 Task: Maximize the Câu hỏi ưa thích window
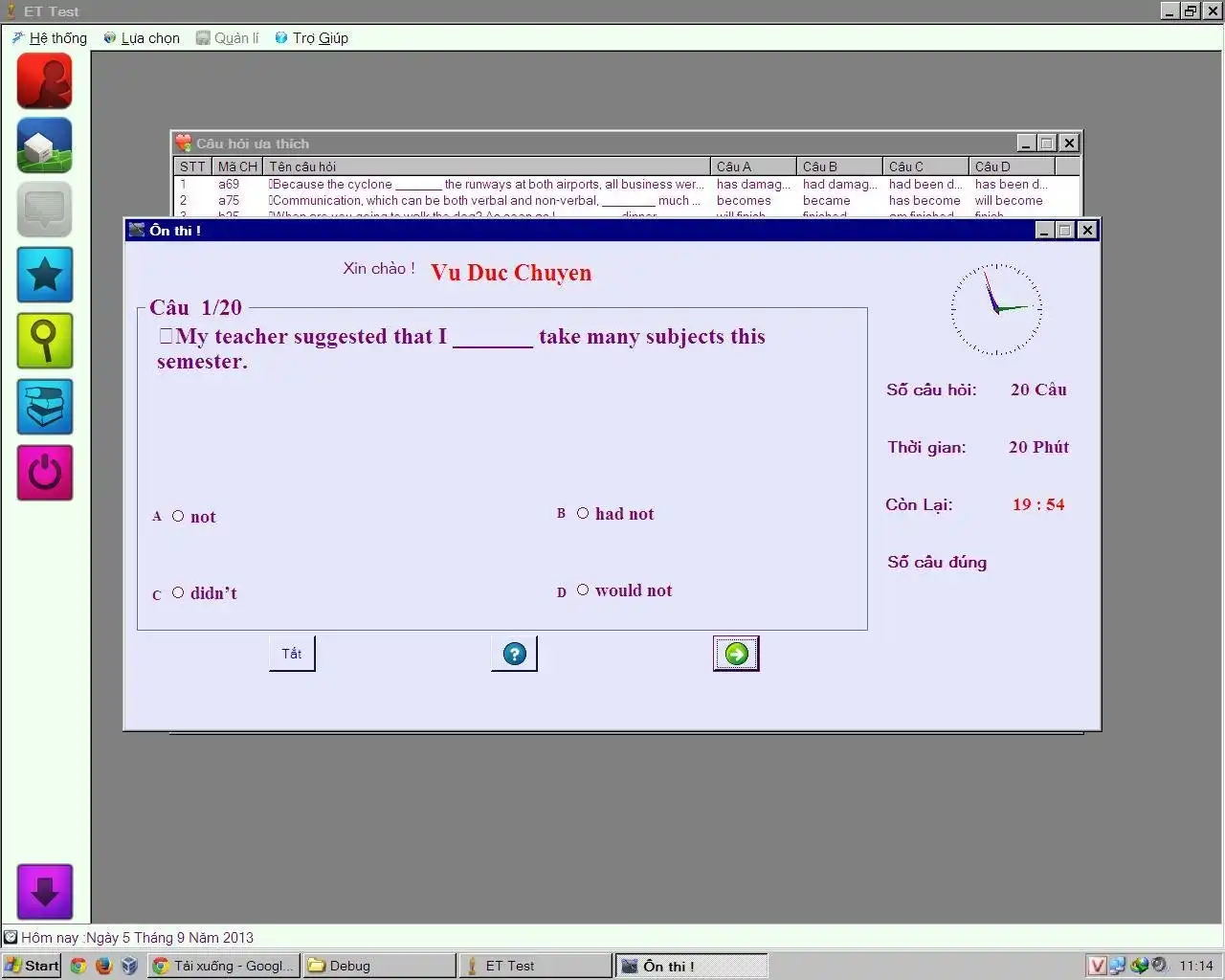click(1047, 144)
